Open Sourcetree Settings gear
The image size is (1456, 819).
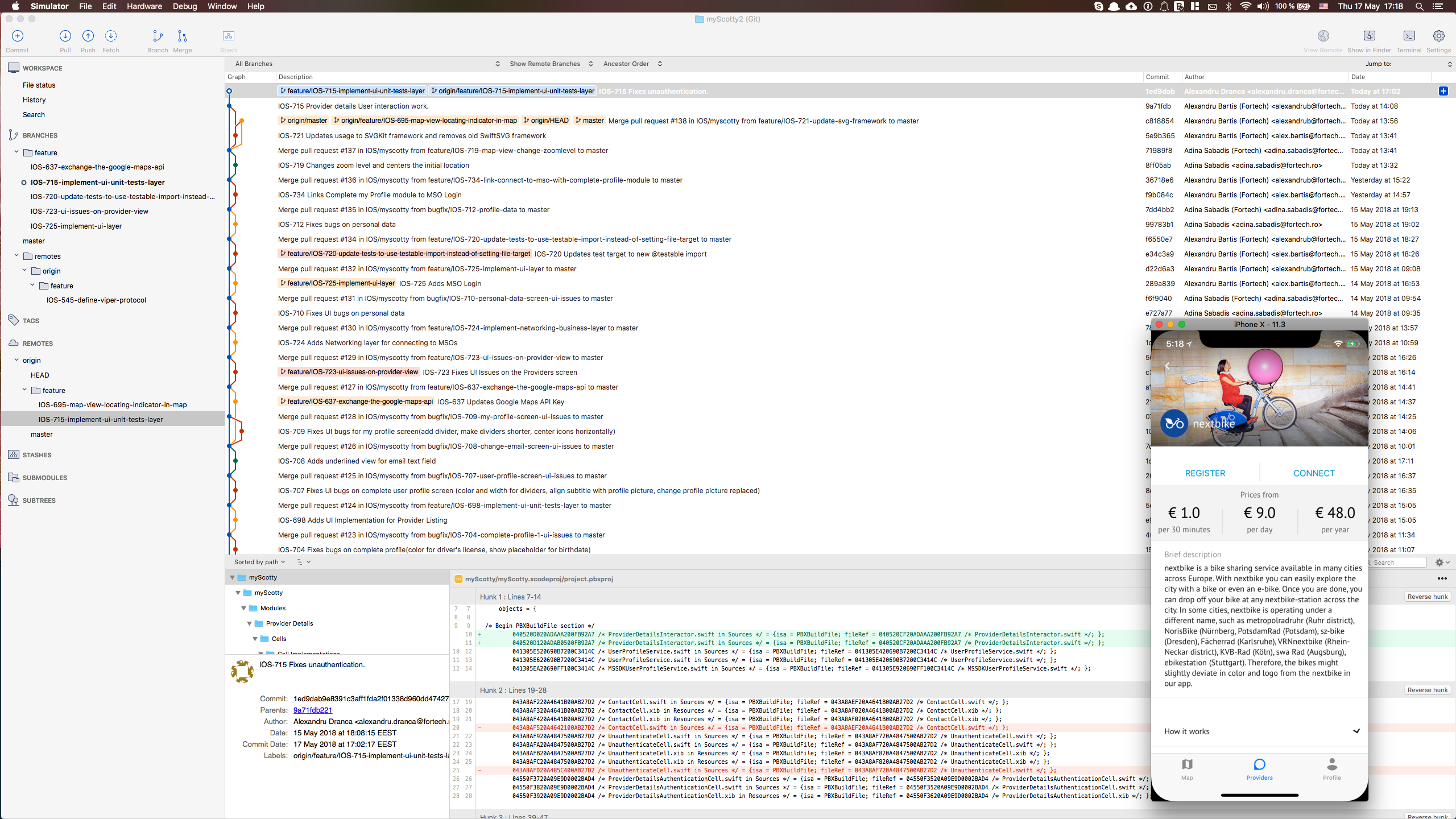(1438, 36)
